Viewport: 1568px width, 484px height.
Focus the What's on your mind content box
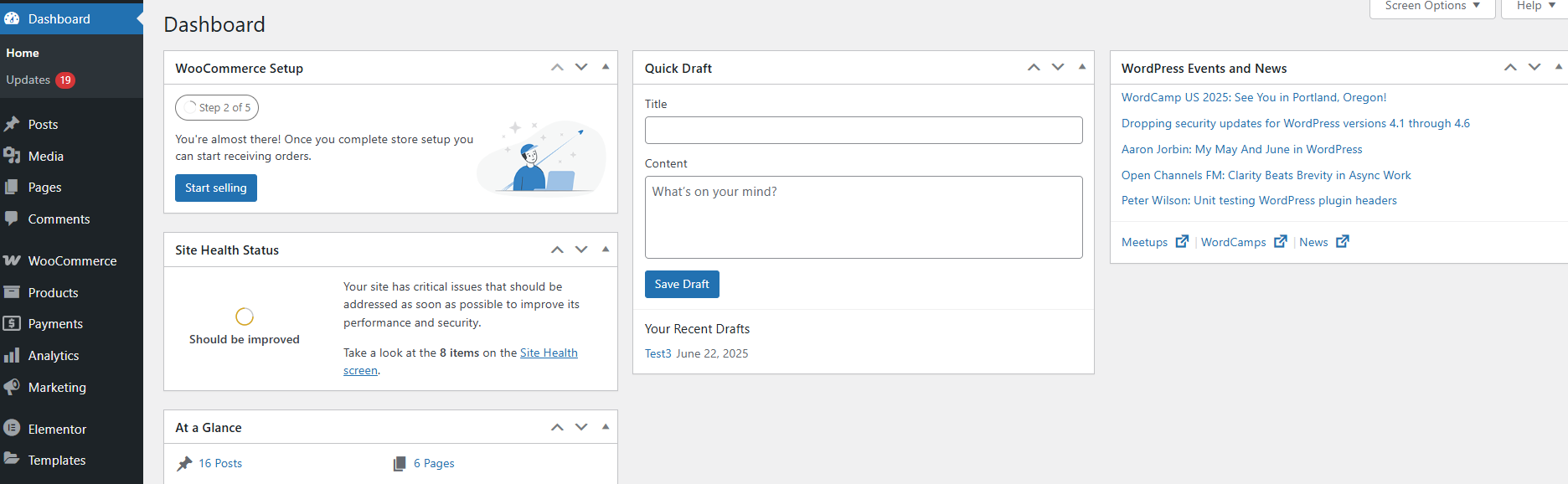click(x=864, y=217)
